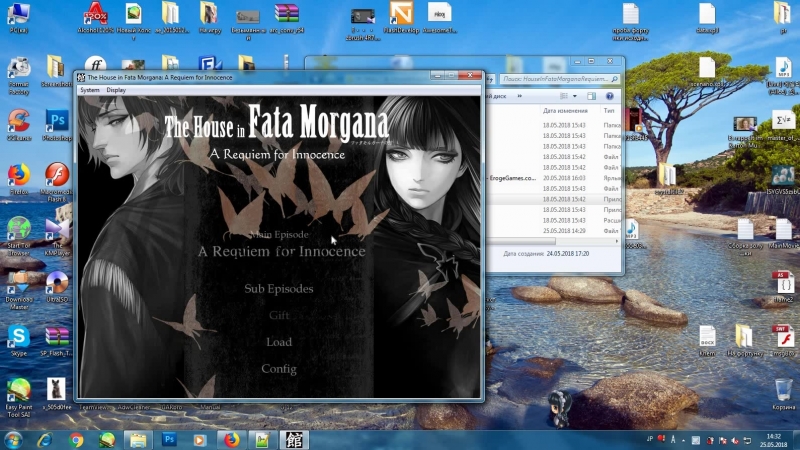
Task: Open the Windows Start button
Action: (14, 440)
